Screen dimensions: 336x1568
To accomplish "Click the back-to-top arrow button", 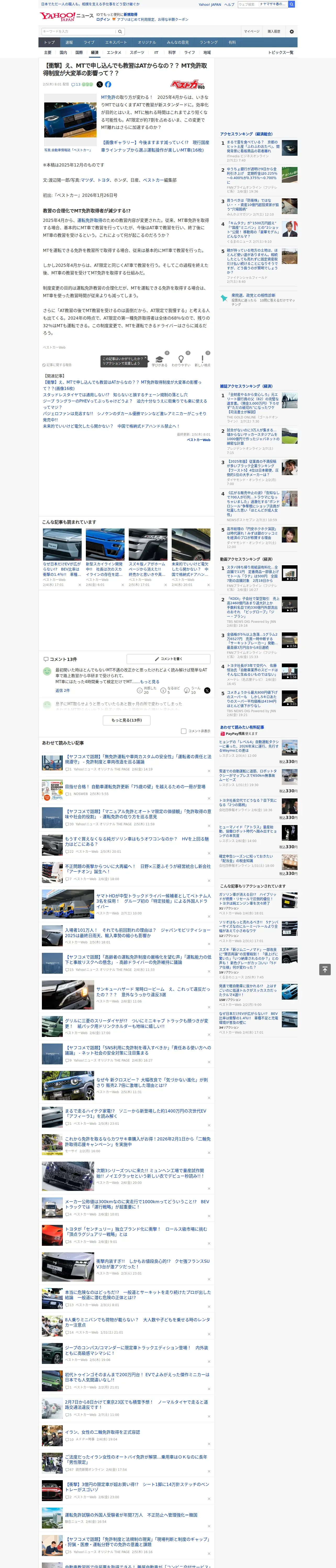I will [x=325, y=969].
